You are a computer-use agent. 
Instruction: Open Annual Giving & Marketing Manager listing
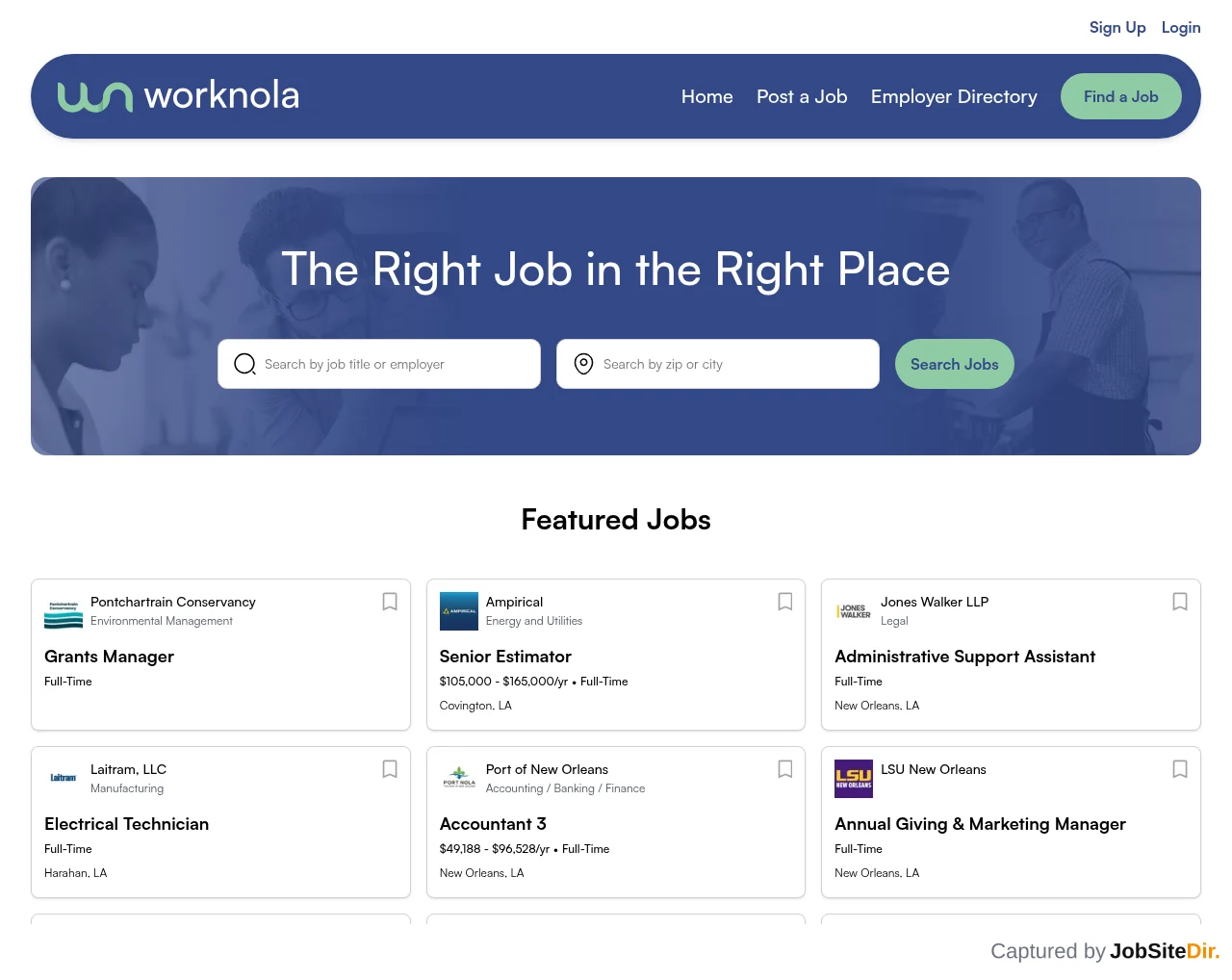980,824
